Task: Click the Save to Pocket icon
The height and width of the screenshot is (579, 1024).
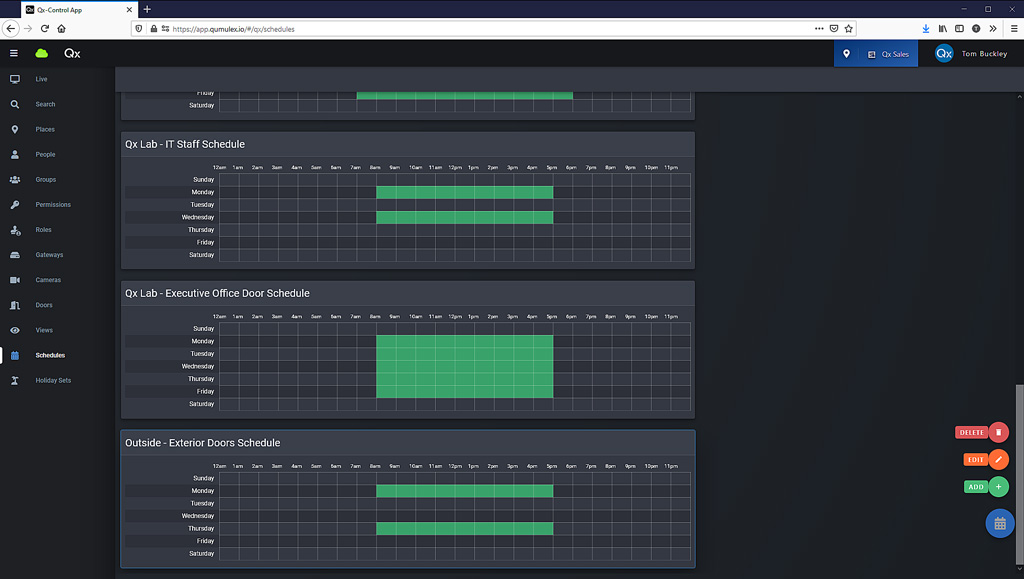Action: tap(834, 29)
